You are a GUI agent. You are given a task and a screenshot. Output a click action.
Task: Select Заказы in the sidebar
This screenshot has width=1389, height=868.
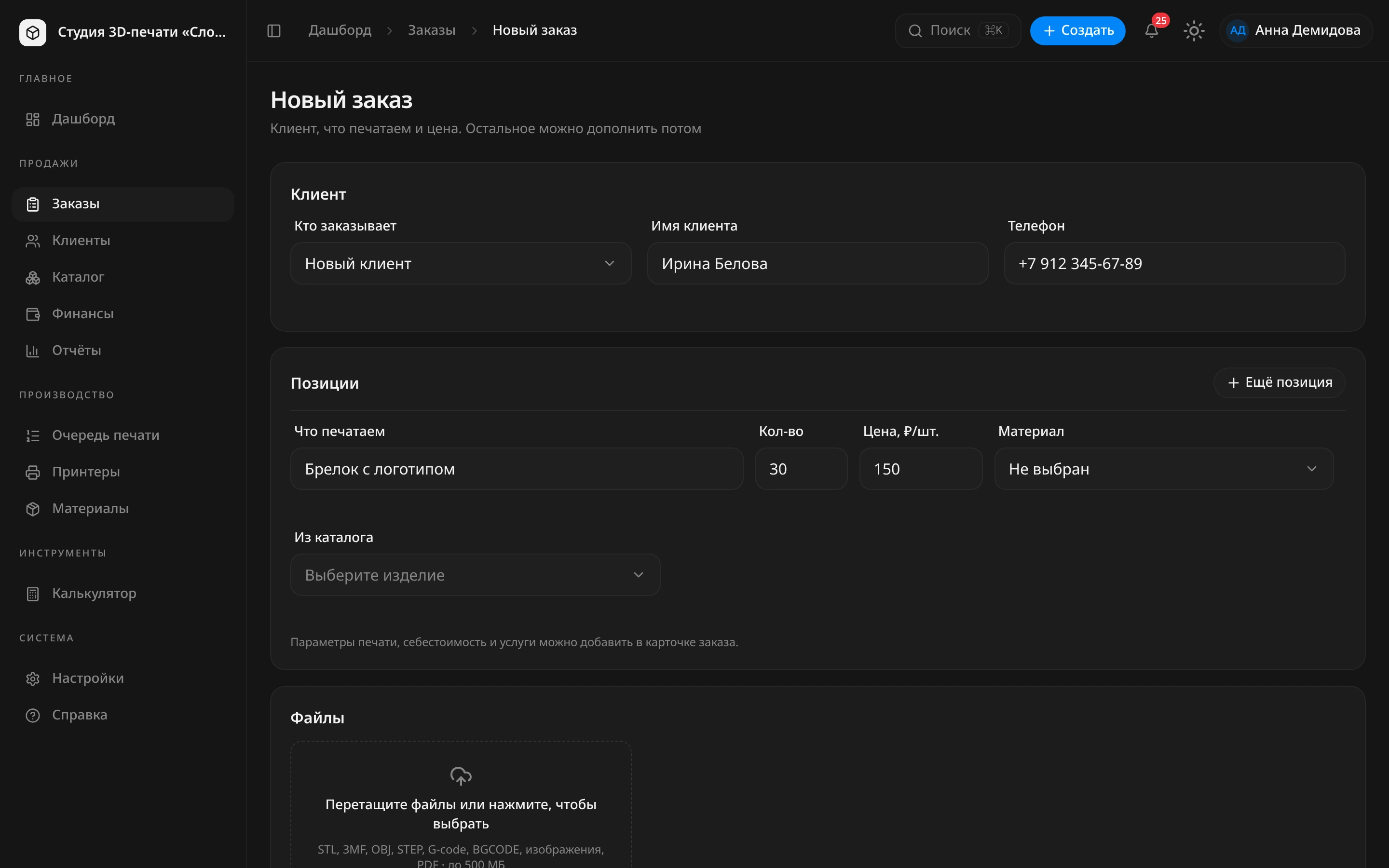click(x=123, y=204)
